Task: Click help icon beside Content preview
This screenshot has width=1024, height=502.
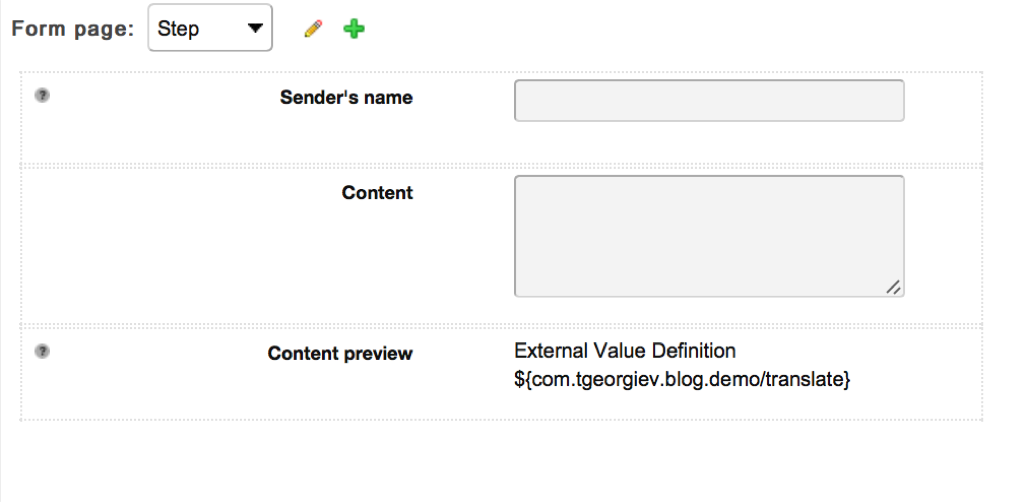Action: coord(42,351)
